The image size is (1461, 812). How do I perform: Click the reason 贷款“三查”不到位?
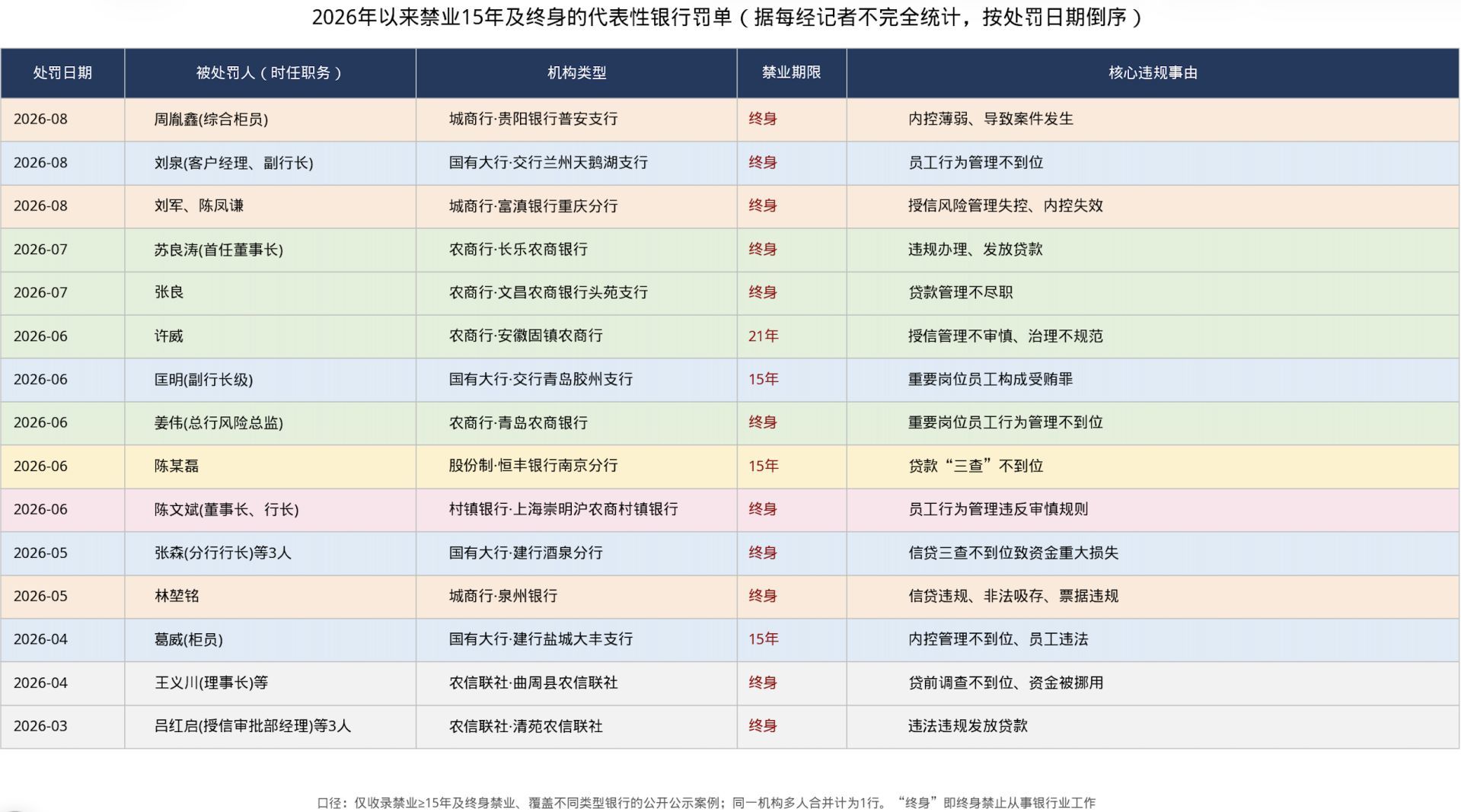975,466
